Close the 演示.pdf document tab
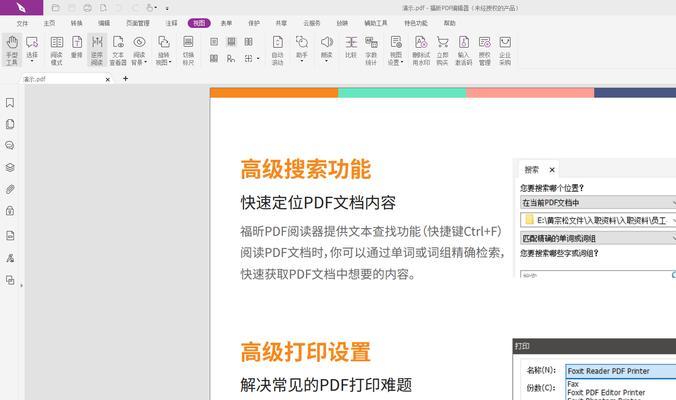 108,79
